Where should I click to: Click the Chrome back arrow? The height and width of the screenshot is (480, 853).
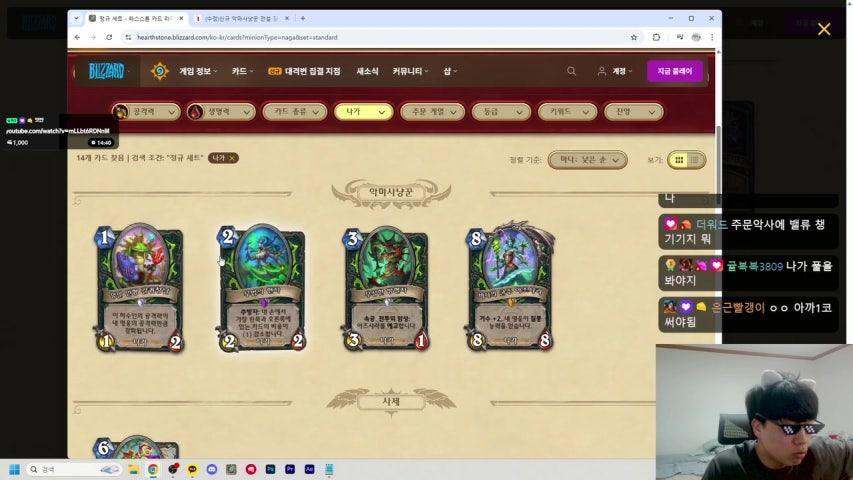[77, 38]
